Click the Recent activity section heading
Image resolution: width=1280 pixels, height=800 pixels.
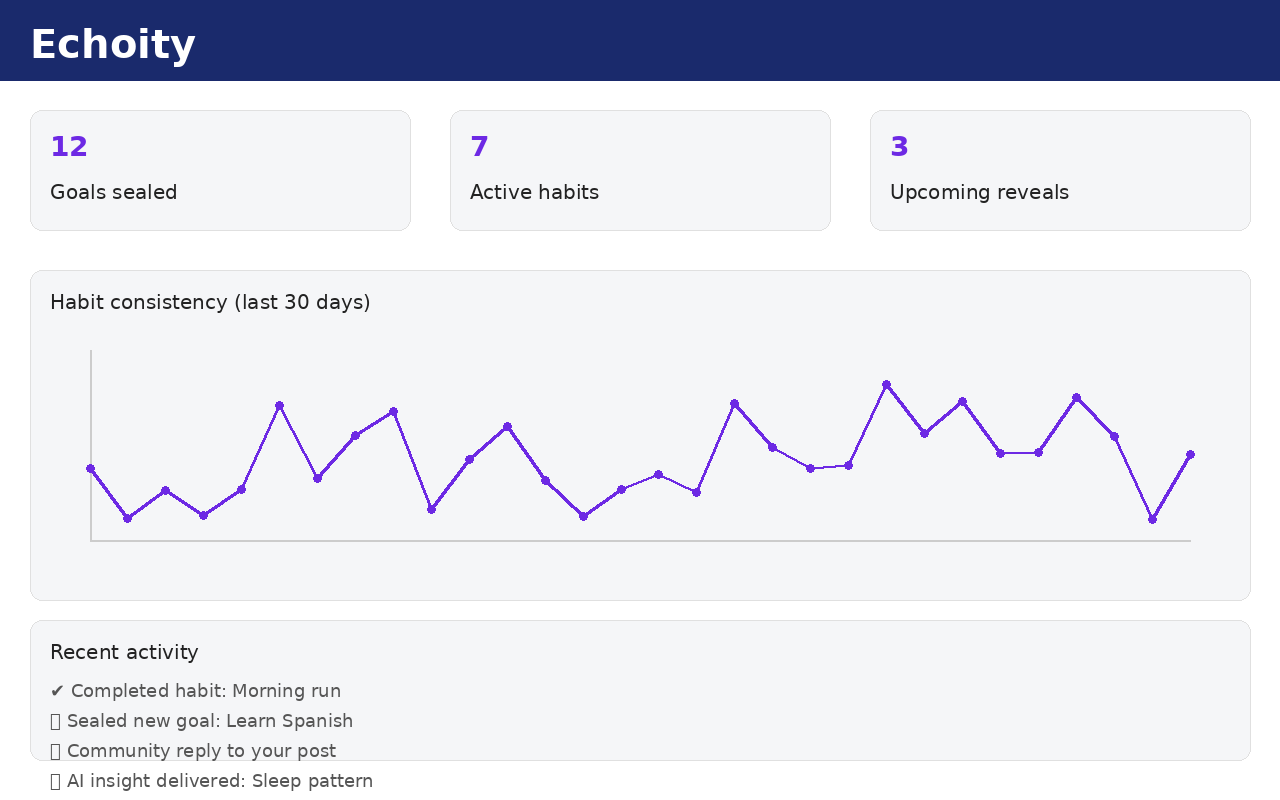pyautogui.click(x=124, y=652)
